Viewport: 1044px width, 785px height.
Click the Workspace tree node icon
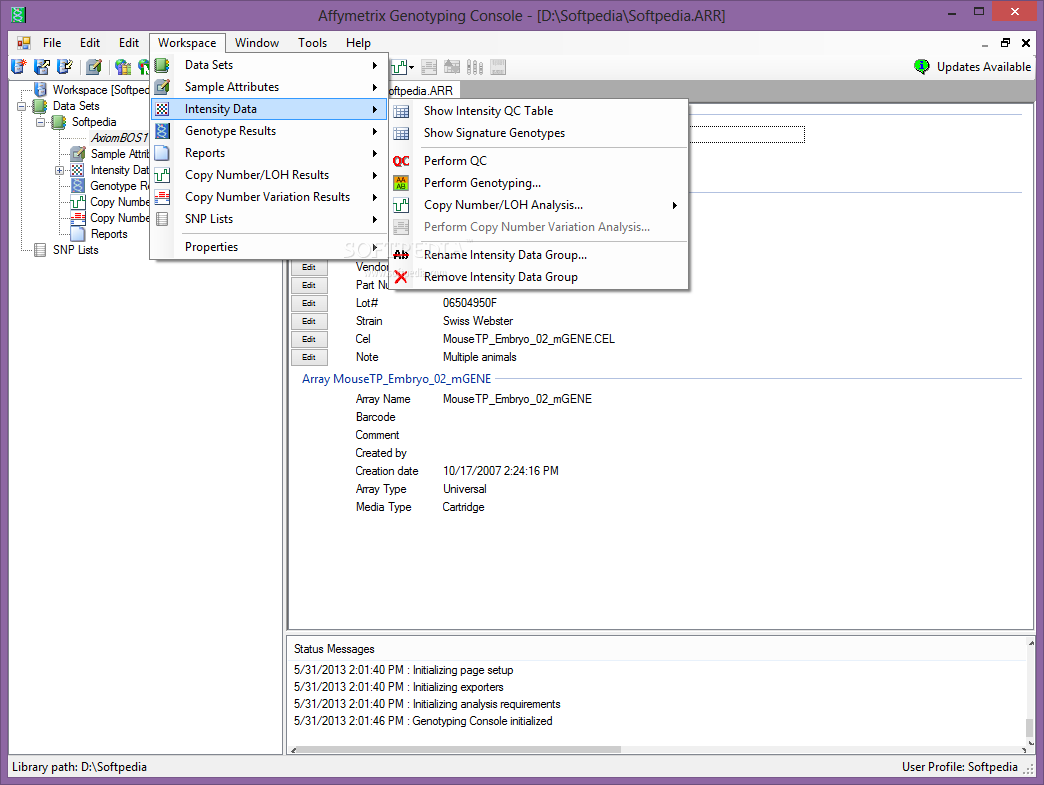click(41, 89)
